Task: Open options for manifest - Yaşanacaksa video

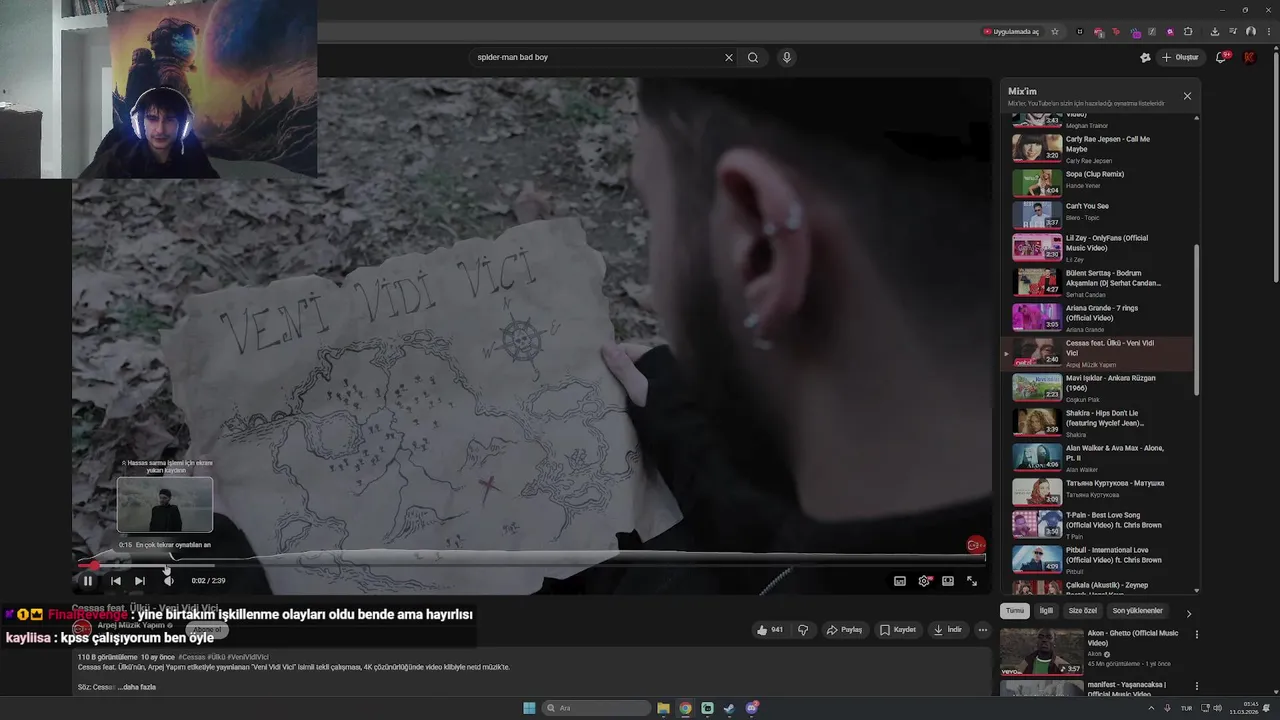Action: pos(1197,686)
